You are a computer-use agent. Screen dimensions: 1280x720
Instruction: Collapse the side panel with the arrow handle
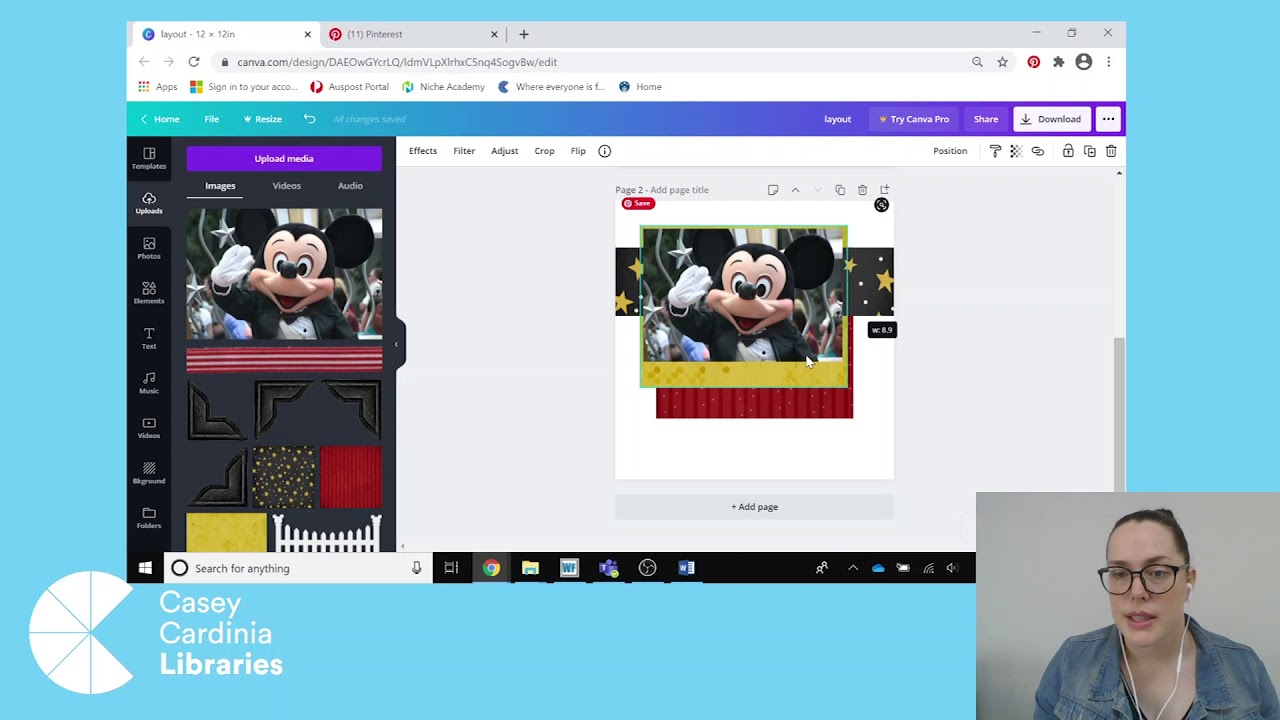(396, 345)
